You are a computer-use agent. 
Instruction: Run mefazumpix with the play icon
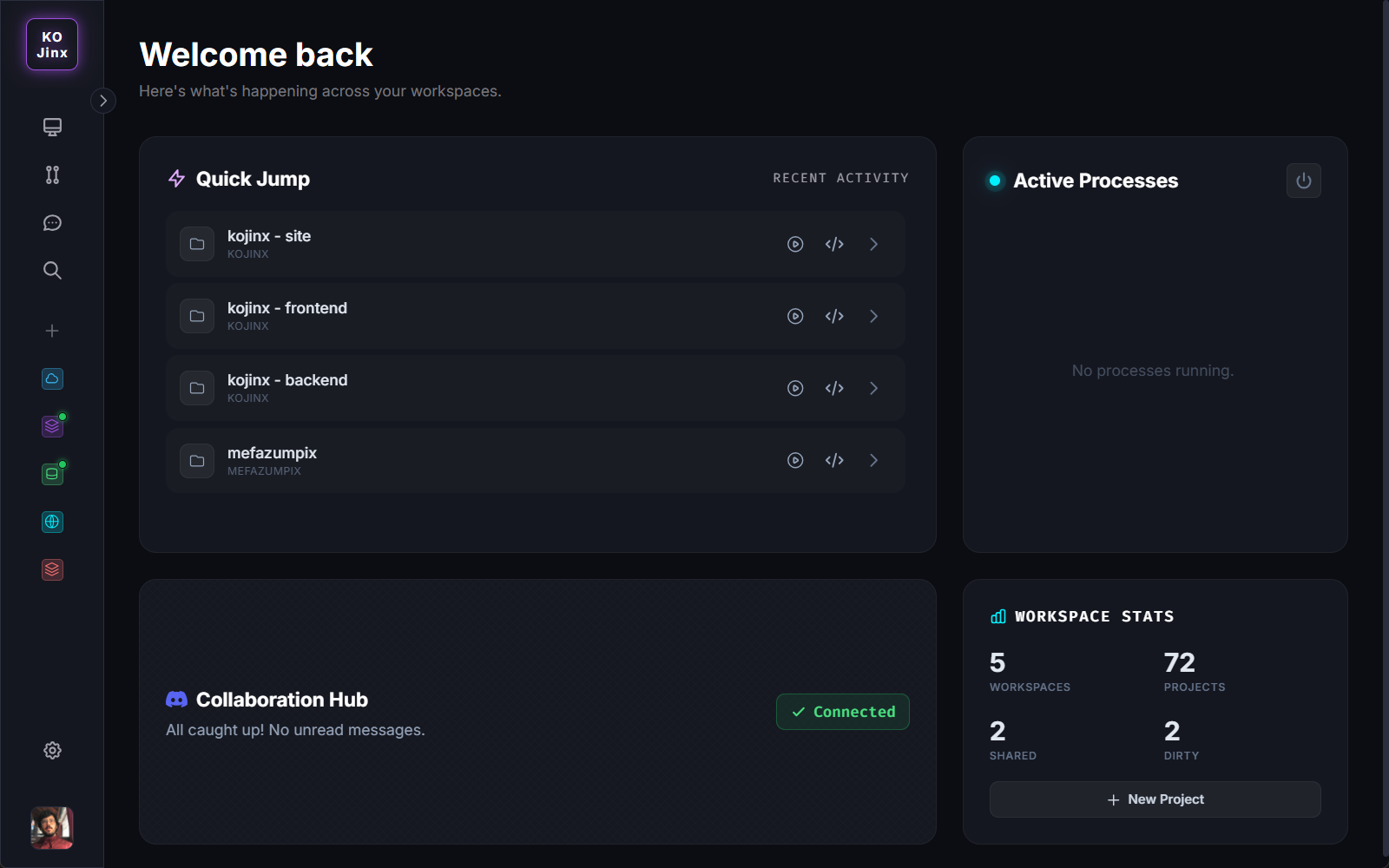(795, 460)
